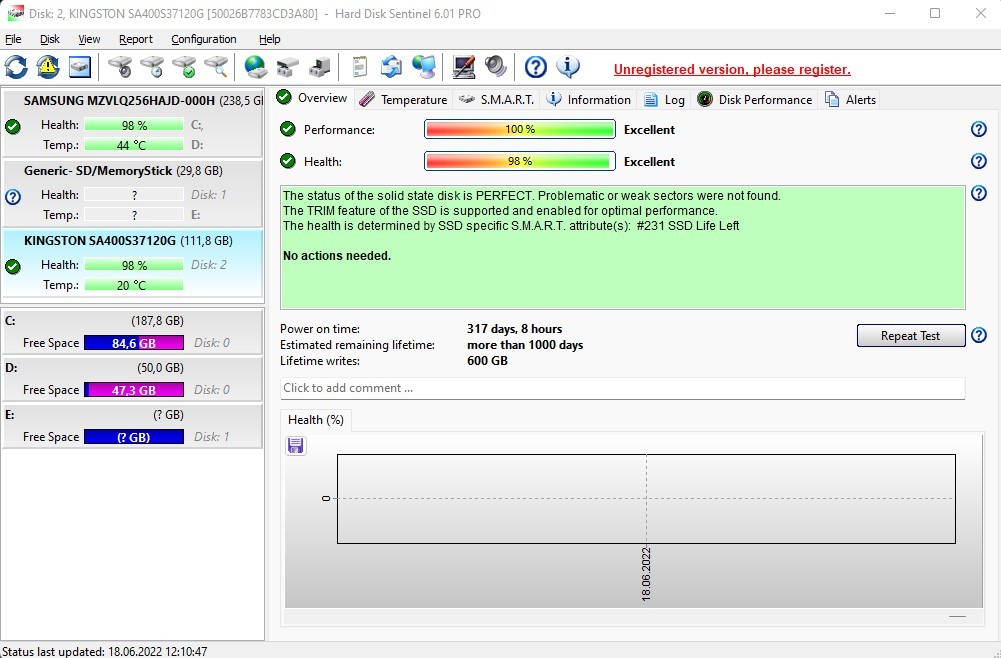Viewport: 1001px width, 658px height.
Task: Click help icon next to Repeat Test
Action: coord(979,336)
